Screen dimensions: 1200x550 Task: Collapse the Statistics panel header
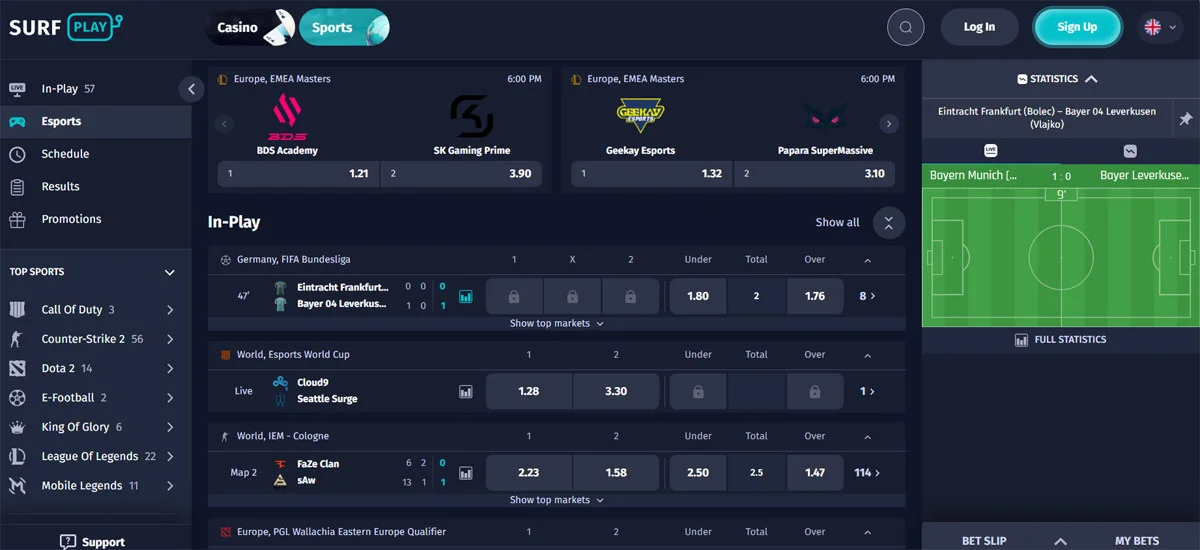tap(1091, 79)
